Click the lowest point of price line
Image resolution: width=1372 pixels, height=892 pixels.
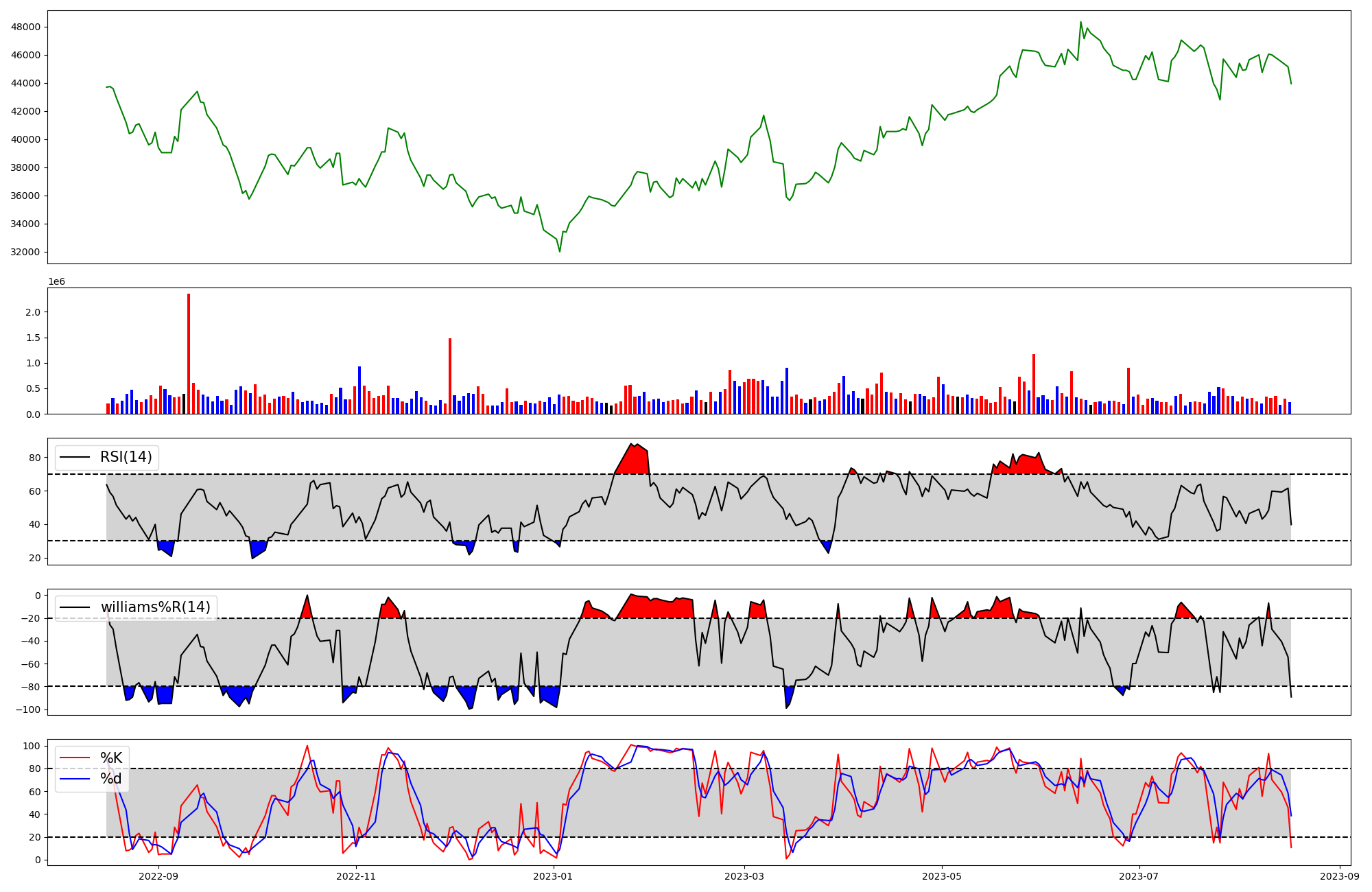coord(560,251)
